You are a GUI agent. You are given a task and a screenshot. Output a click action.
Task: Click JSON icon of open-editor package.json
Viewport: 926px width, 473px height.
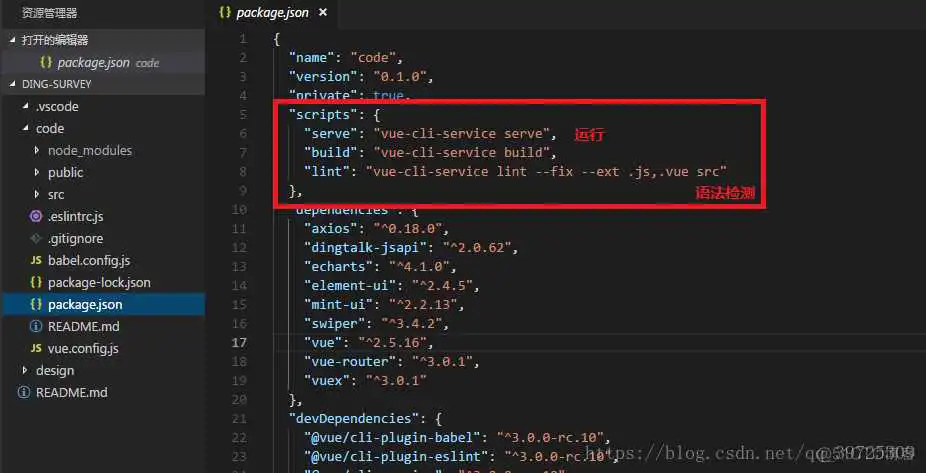coord(46,62)
